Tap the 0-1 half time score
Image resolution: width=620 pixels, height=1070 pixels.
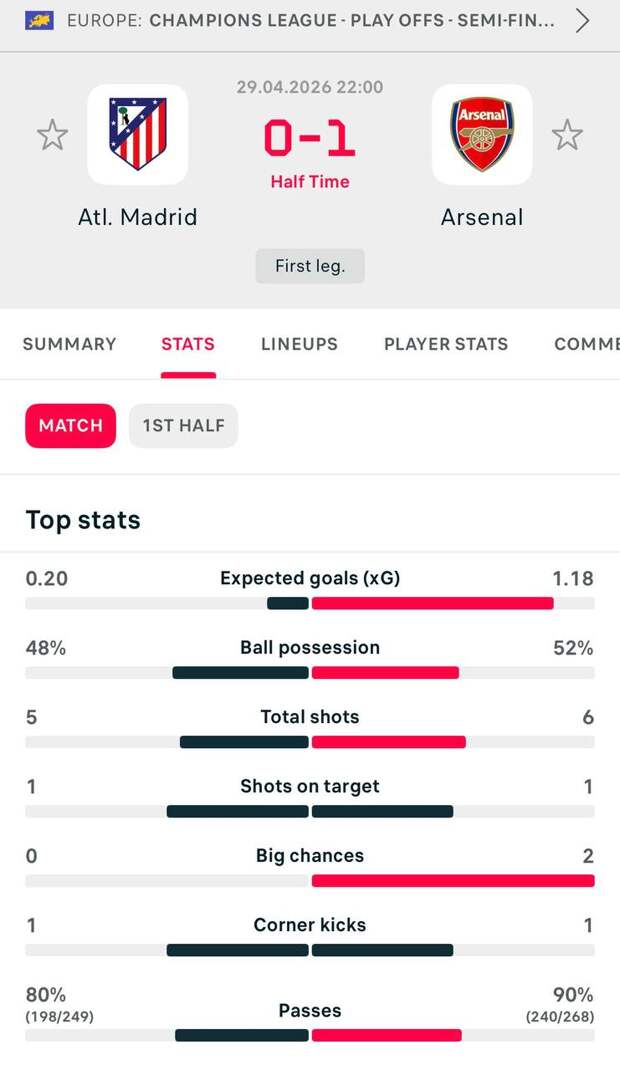pos(310,140)
